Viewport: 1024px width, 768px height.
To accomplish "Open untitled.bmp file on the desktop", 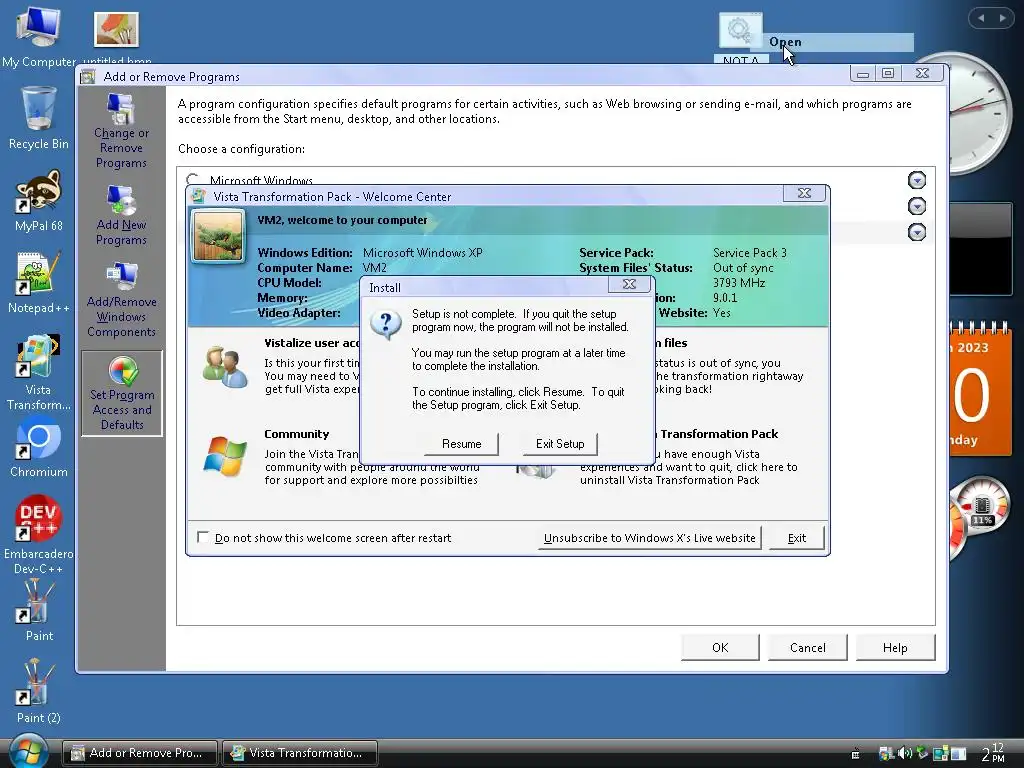I will [x=116, y=38].
